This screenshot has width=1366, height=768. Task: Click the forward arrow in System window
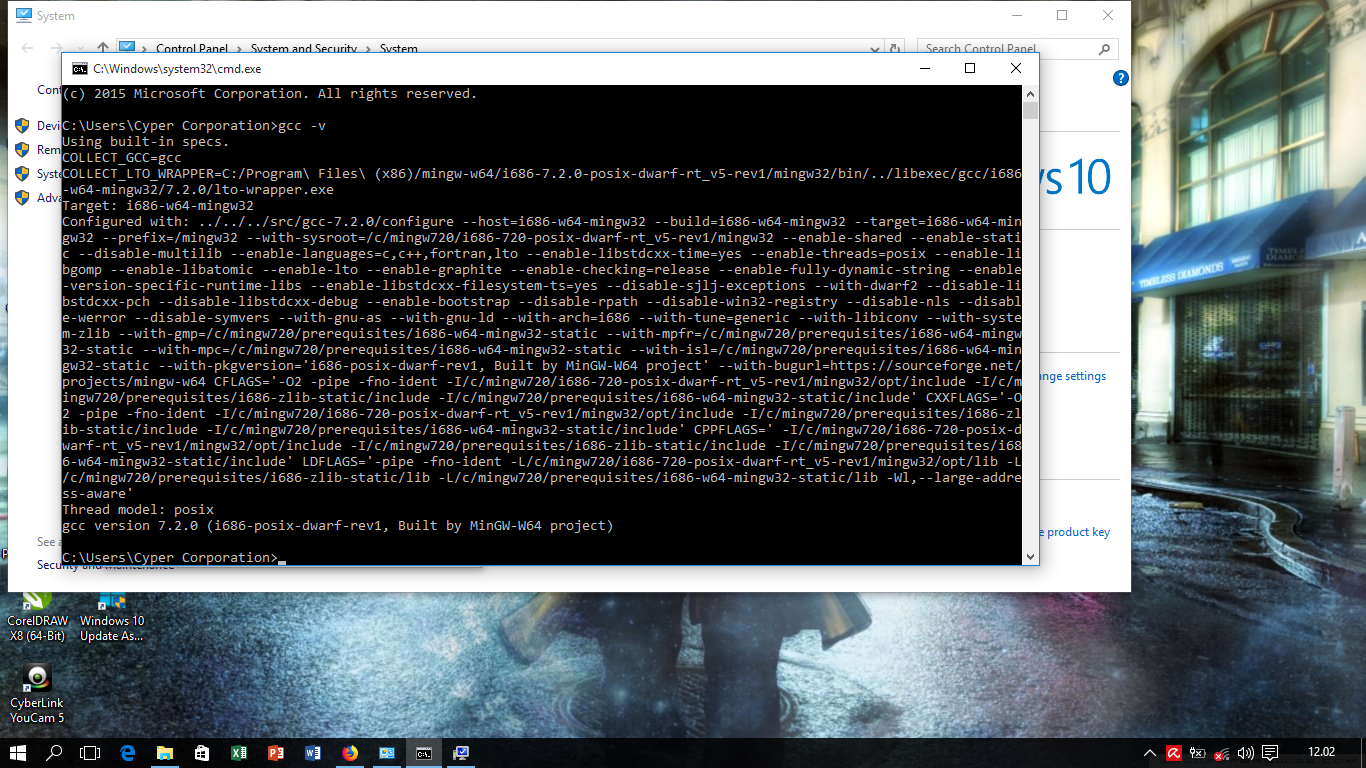click(56, 48)
